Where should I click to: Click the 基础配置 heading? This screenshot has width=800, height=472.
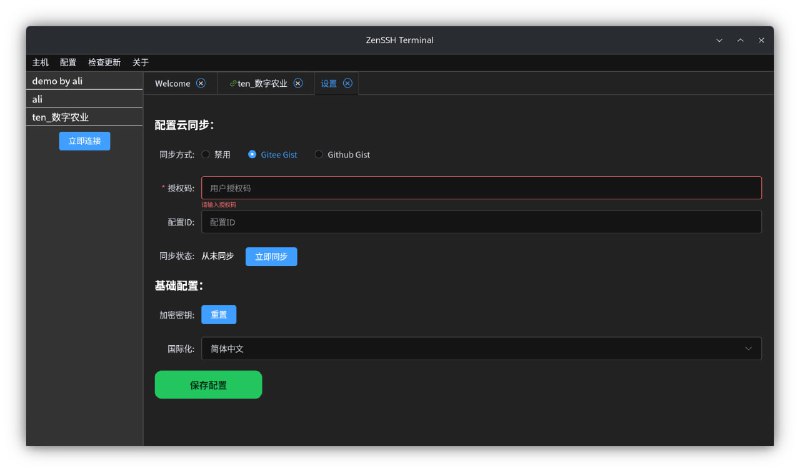point(179,286)
